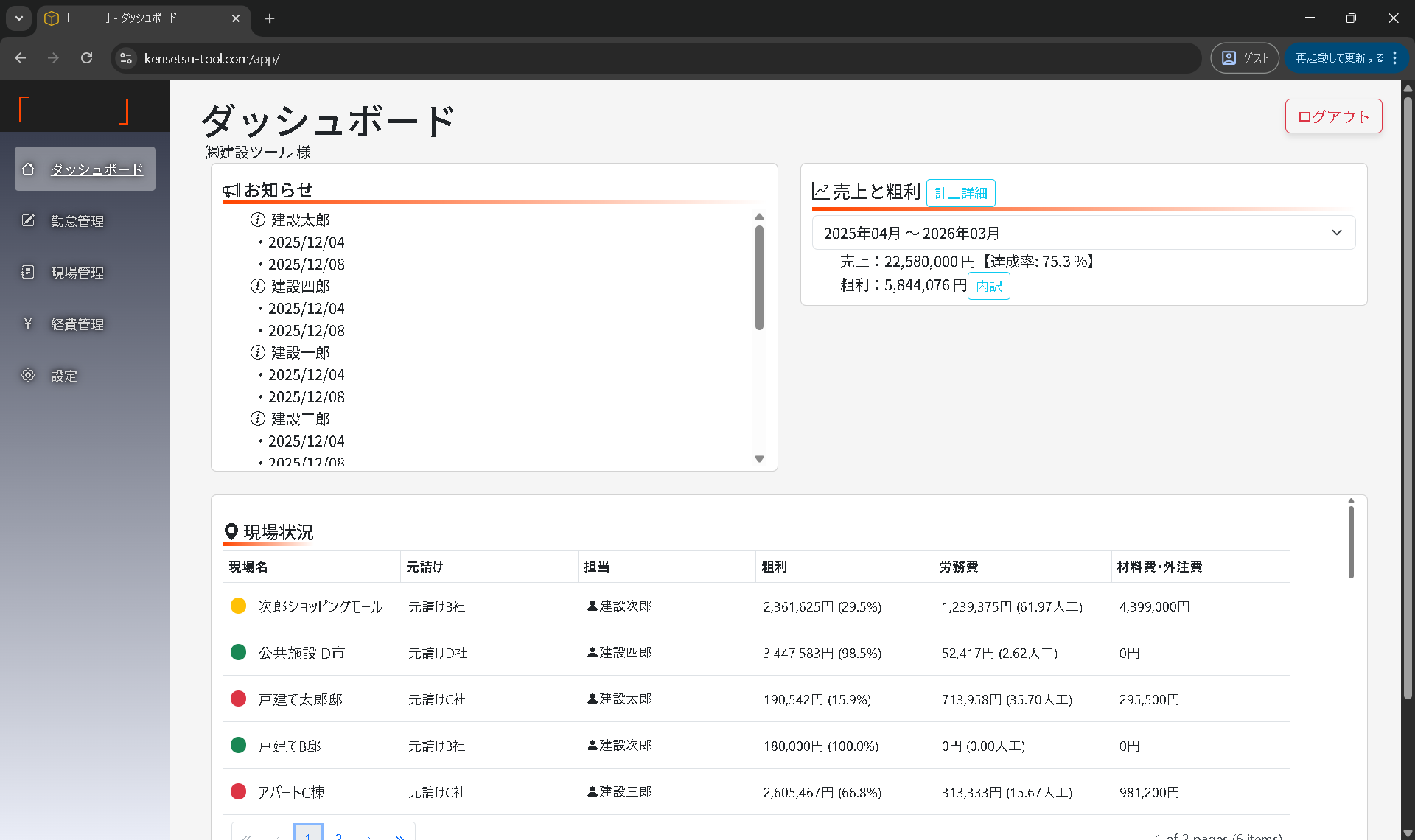The width and height of the screenshot is (1415, 840).
Task: Click the ログアウト button
Action: [1333, 116]
